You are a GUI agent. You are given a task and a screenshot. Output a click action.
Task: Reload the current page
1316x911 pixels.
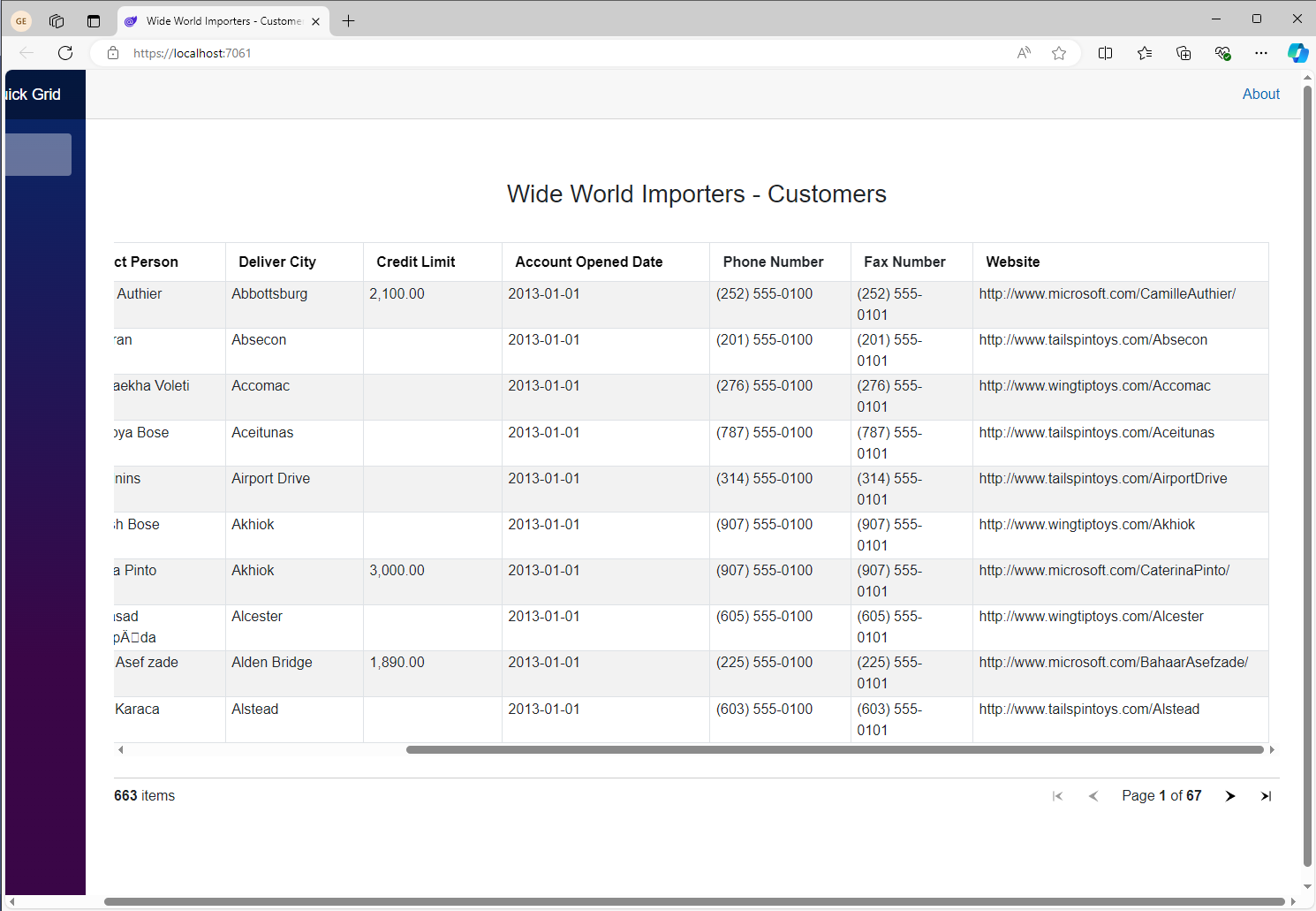(65, 53)
